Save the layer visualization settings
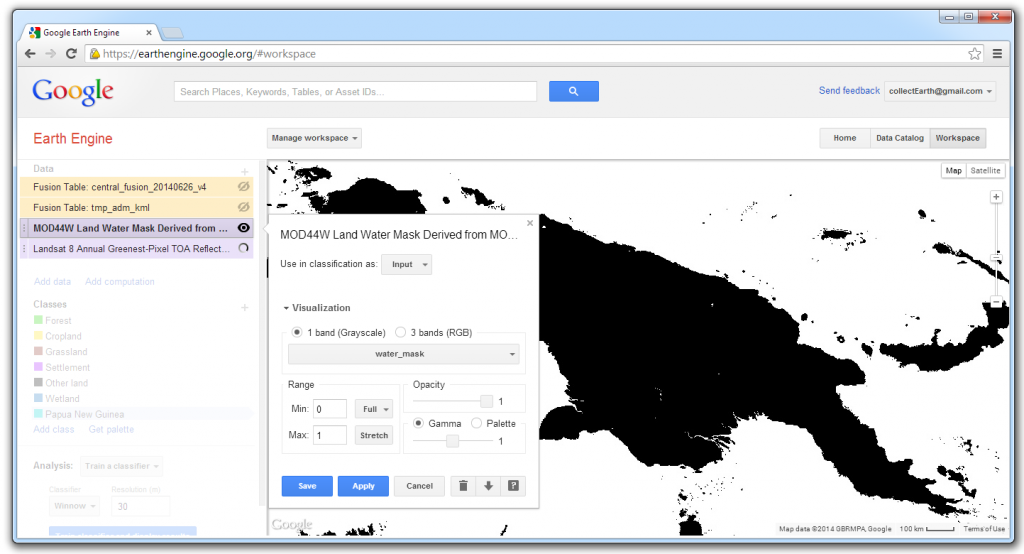The width and height of the screenshot is (1024, 554). click(x=307, y=486)
